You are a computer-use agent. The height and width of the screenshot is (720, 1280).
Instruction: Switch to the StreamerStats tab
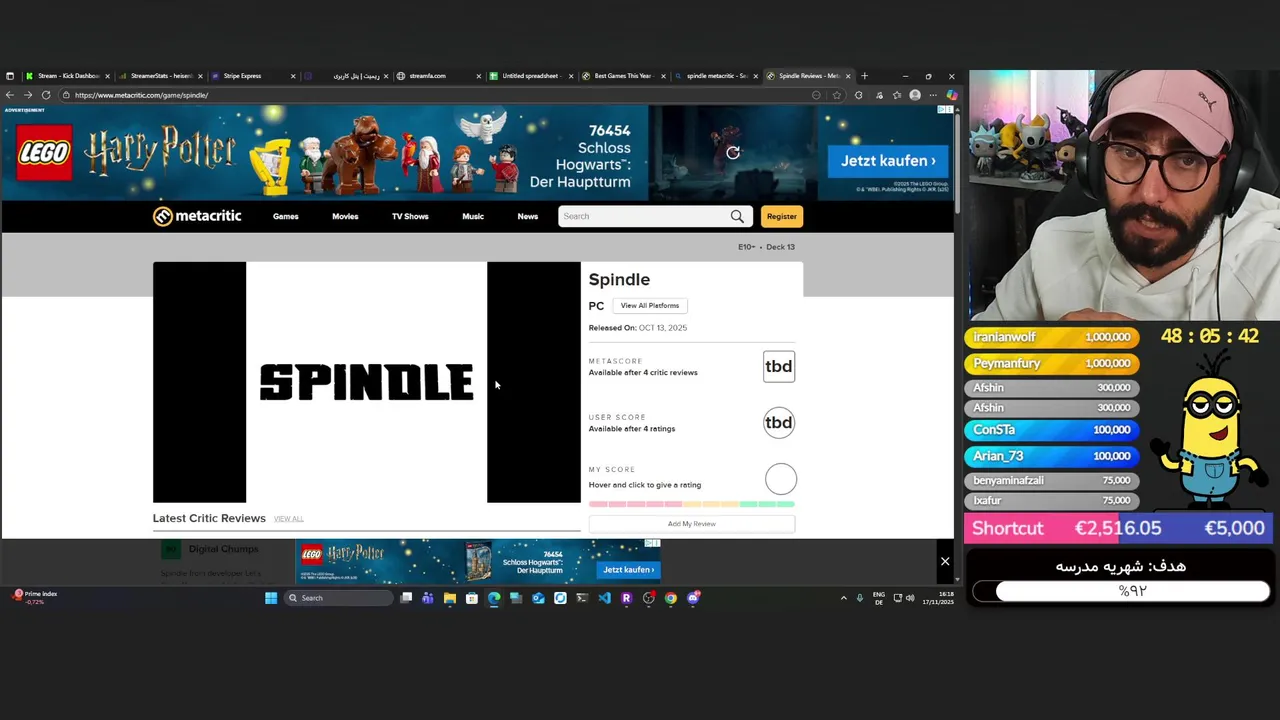[161, 76]
